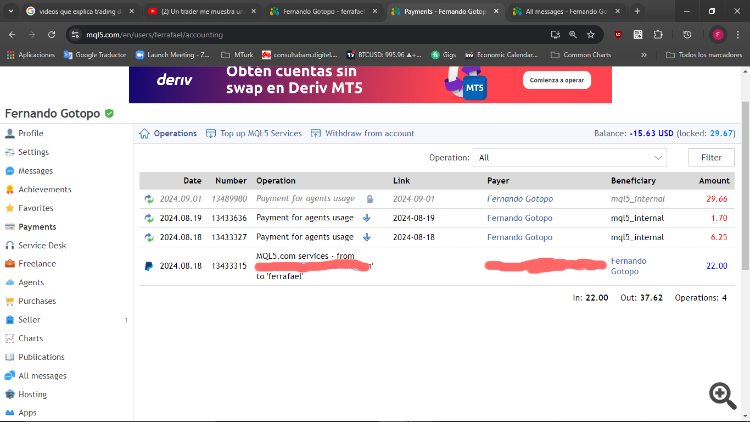
Task: Open the Profile sidebar item
Action: point(31,133)
